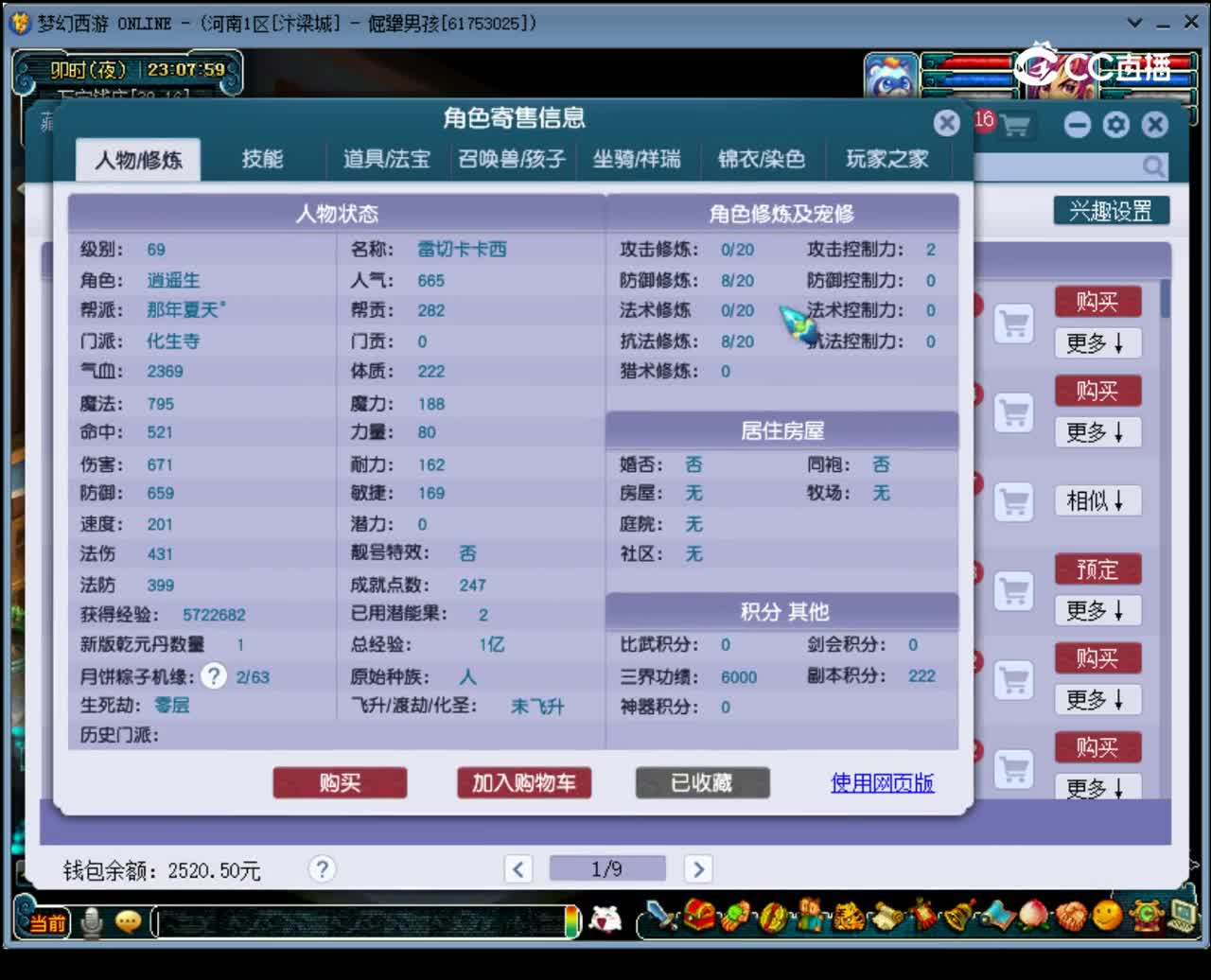Select the sword attack icon
Image resolution: width=1211 pixels, height=980 pixels.
pyautogui.click(x=660, y=917)
